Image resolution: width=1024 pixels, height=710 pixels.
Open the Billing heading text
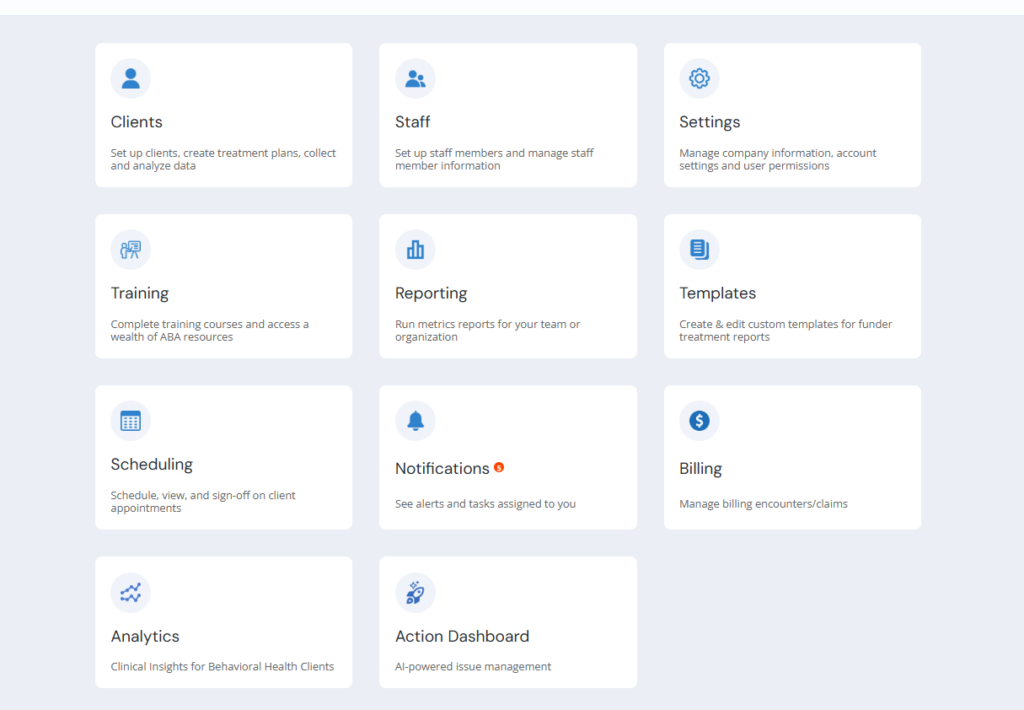point(701,469)
